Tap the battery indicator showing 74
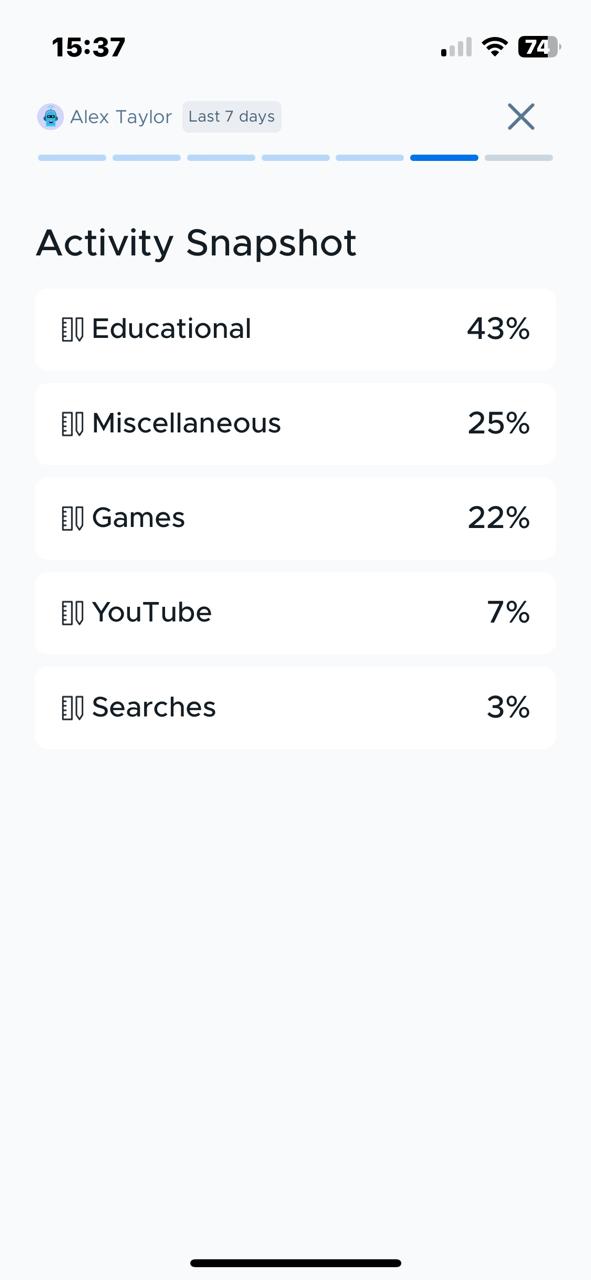The width and height of the screenshot is (591, 1280). (538, 46)
